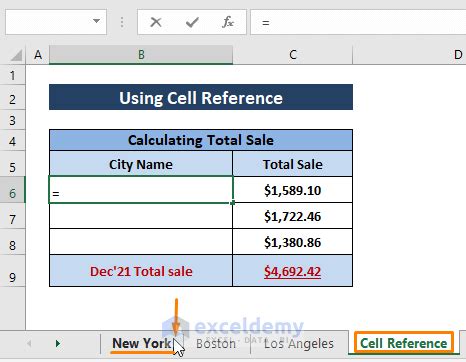Click the Using Cell Reference title cell

tap(201, 97)
